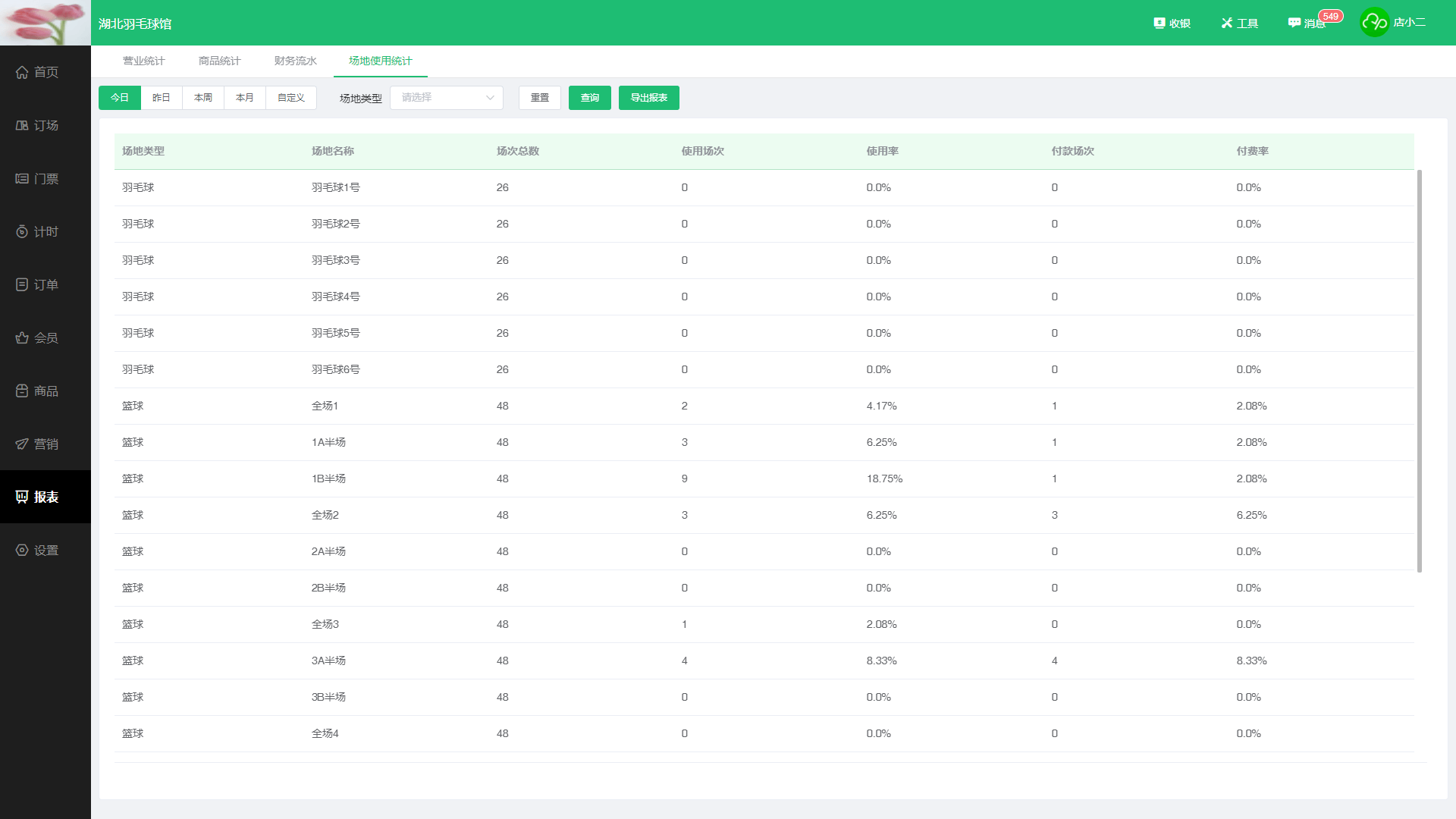Image resolution: width=1456 pixels, height=819 pixels.
Task: Open 工具 tools in top bar
Action: point(1239,24)
